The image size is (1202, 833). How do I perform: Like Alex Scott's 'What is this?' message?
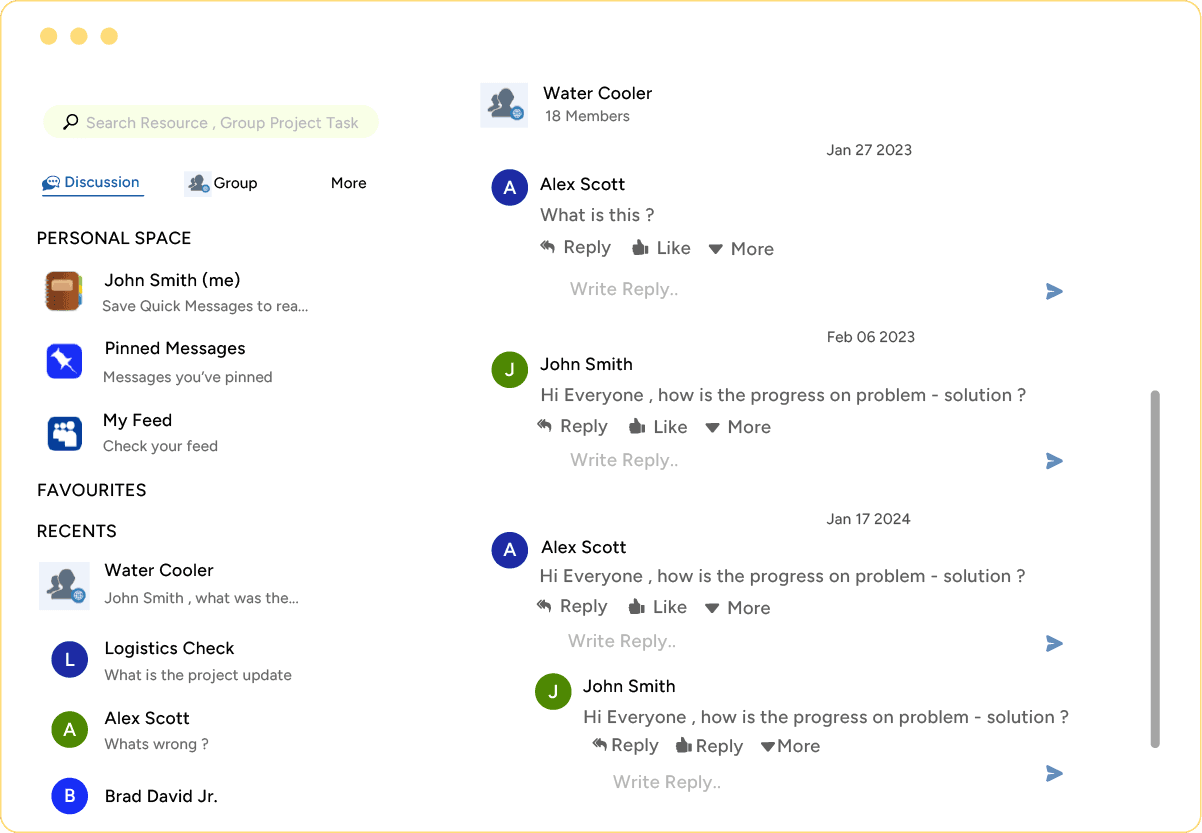661,247
